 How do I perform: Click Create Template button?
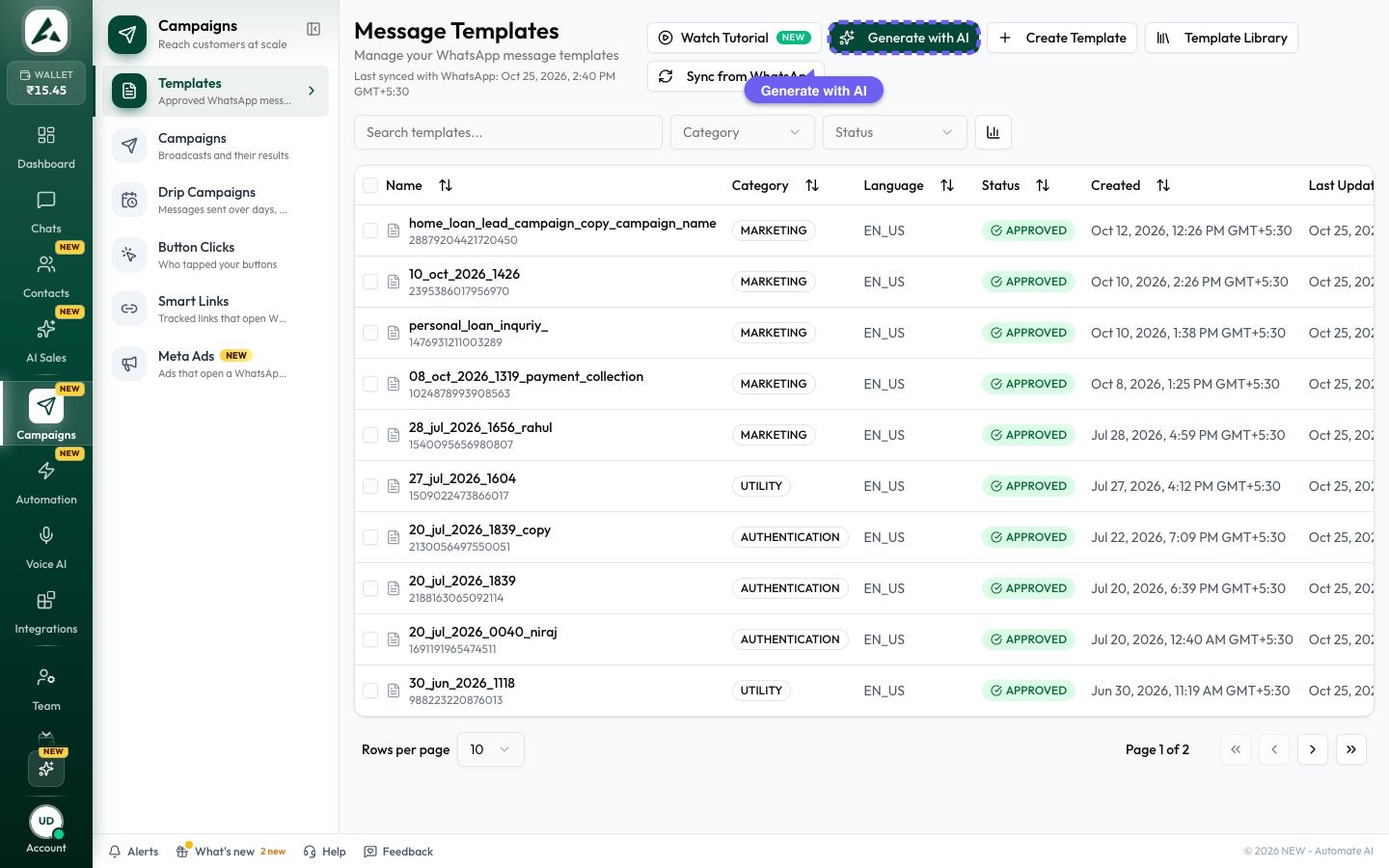[1062, 38]
